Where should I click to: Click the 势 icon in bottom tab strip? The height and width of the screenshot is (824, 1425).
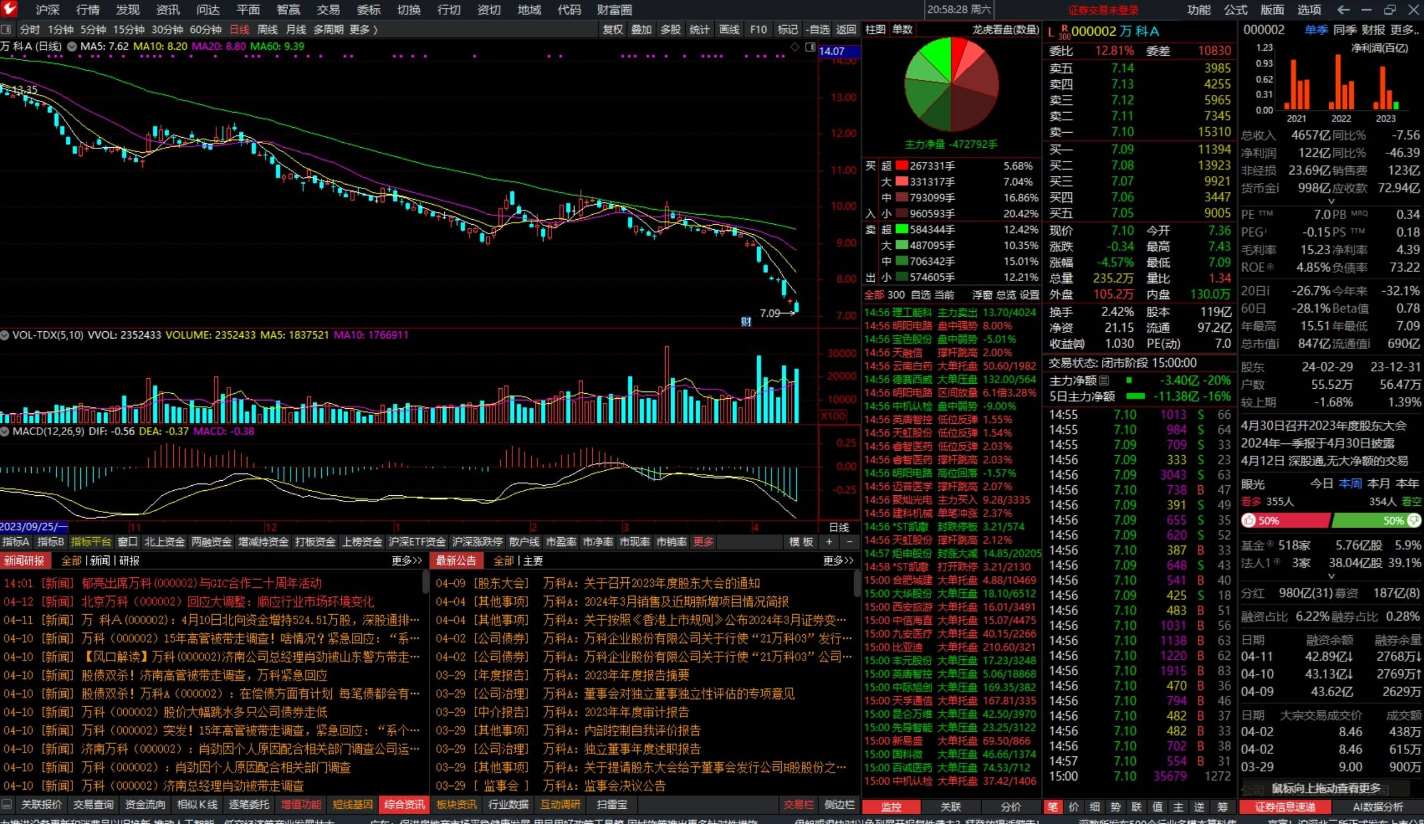pos(1116,806)
